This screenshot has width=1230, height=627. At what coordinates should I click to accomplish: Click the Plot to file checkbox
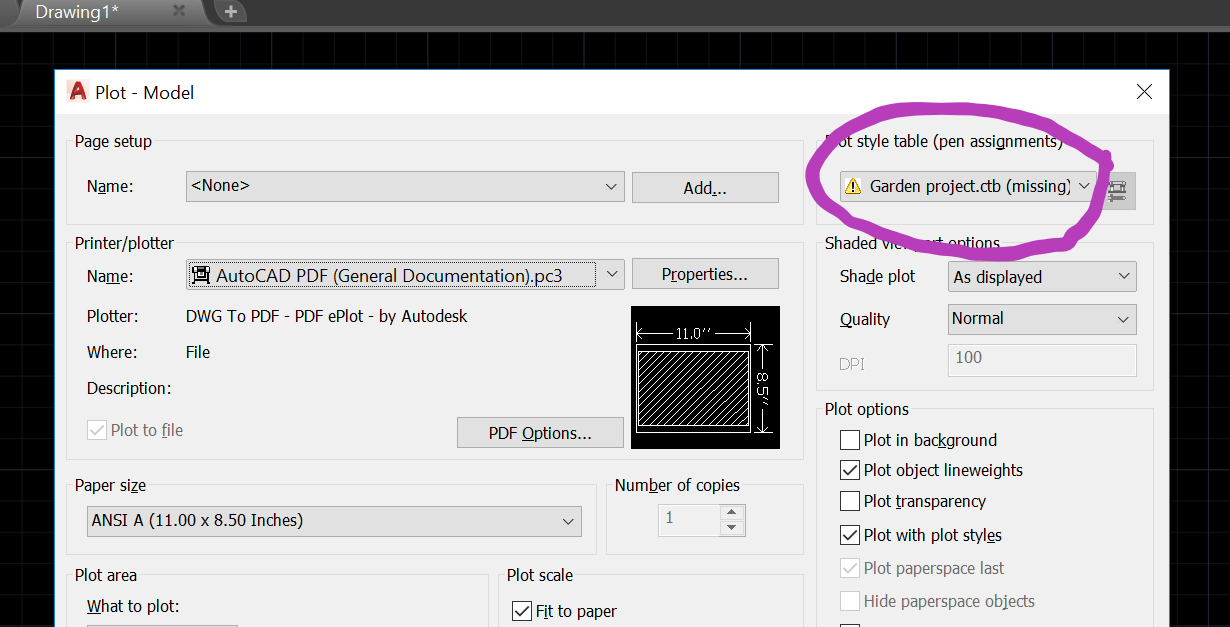[x=97, y=430]
